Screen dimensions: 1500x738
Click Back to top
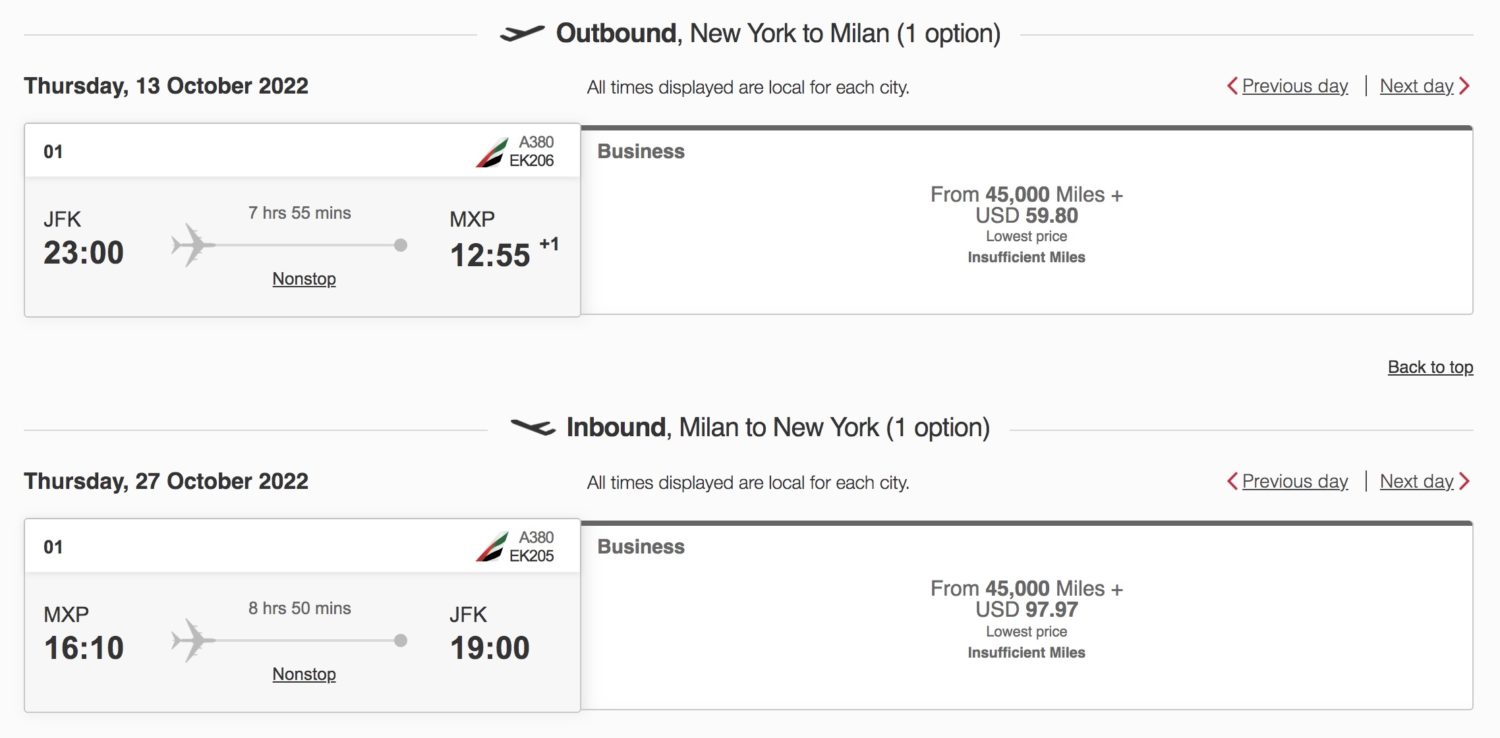coord(1430,367)
